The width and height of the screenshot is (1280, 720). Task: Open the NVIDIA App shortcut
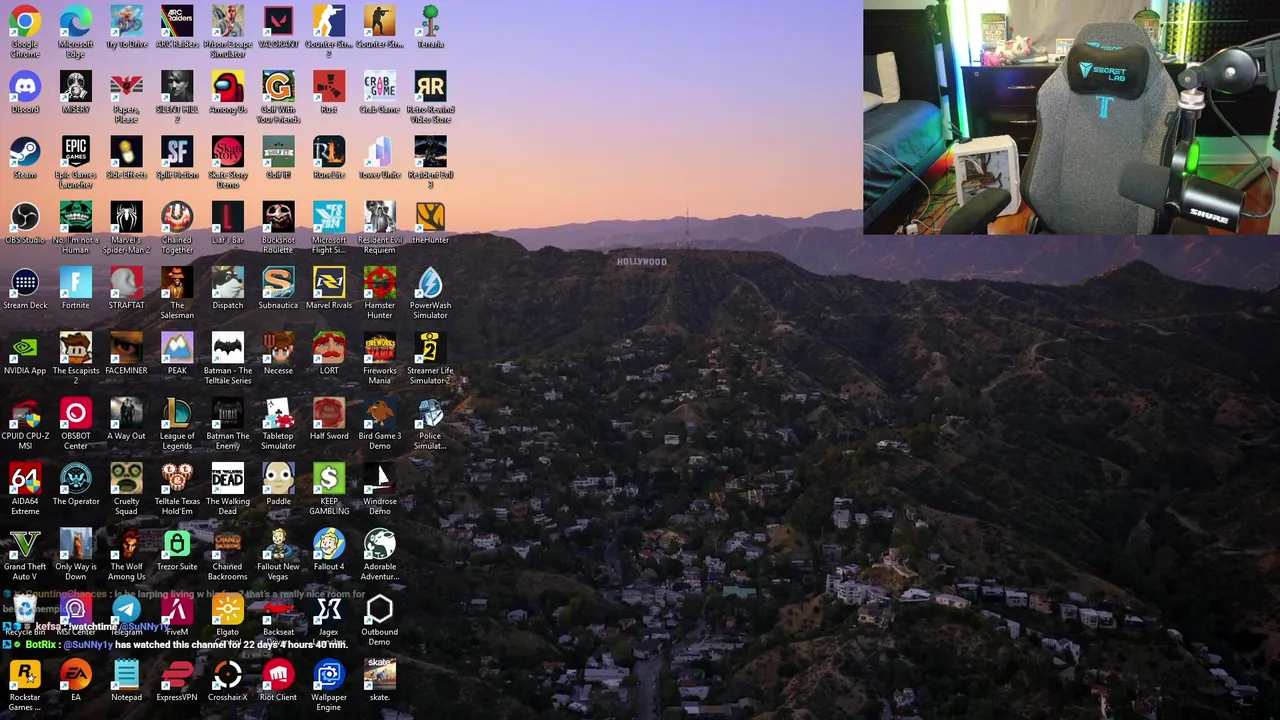(25, 353)
